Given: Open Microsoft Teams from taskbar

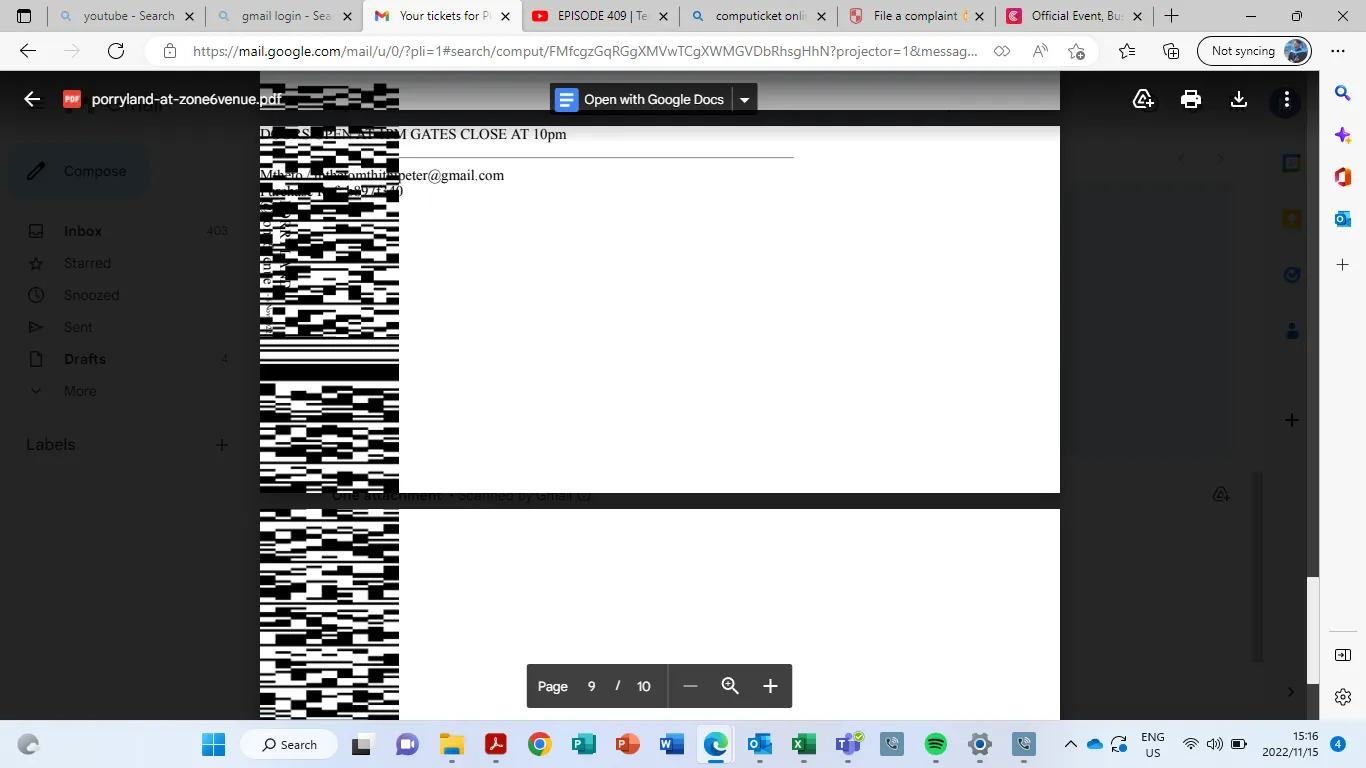Looking at the screenshot, I should [848, 744].
